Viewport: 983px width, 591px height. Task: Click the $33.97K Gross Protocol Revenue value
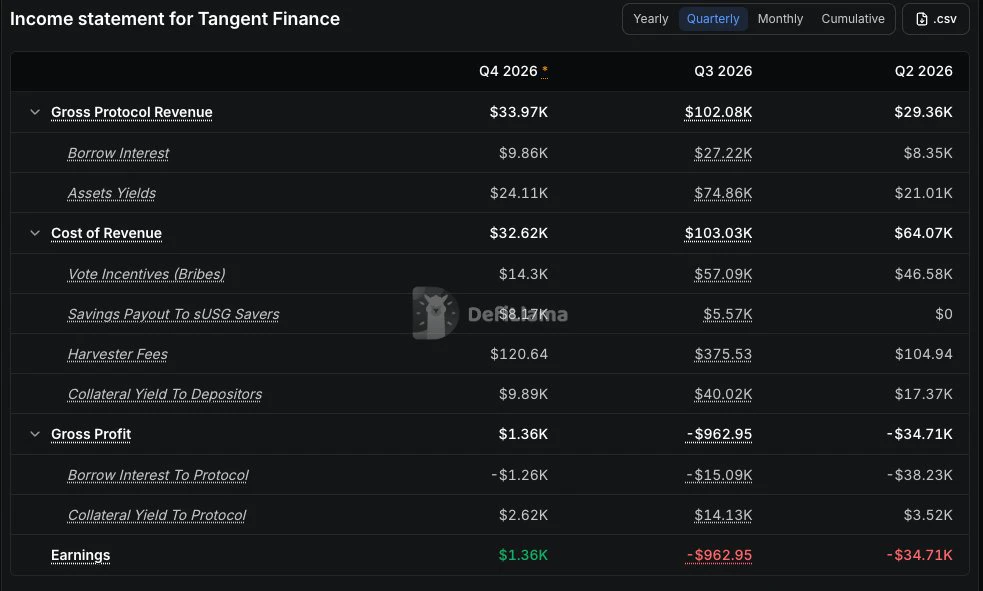click(518, 112)
